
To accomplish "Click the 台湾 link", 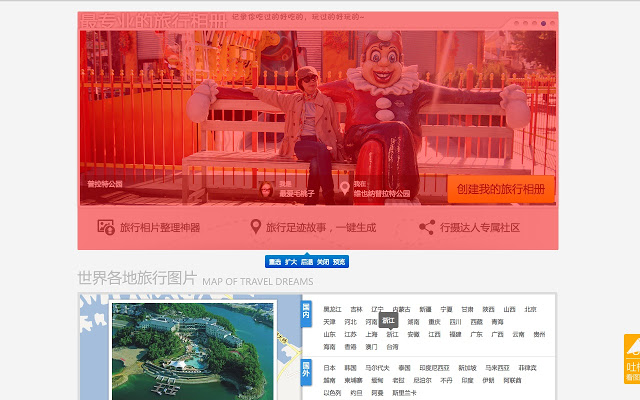I will [x=392, y=347].
